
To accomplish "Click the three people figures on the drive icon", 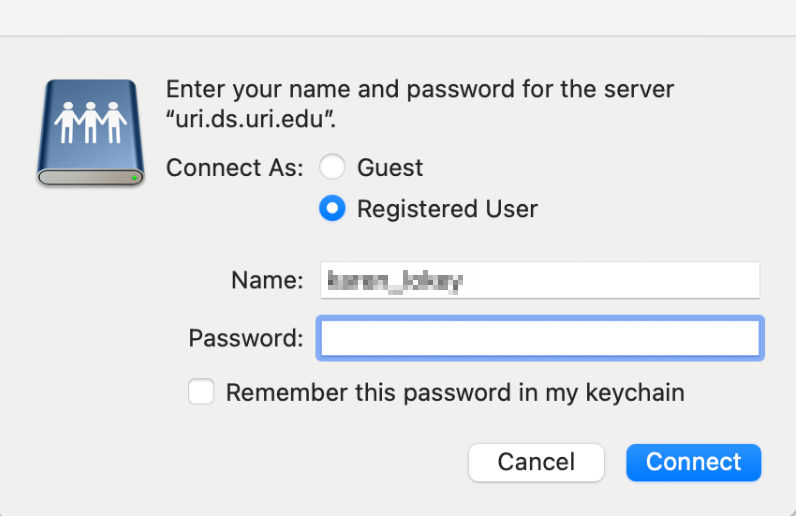I will click(x=90, y=122).
